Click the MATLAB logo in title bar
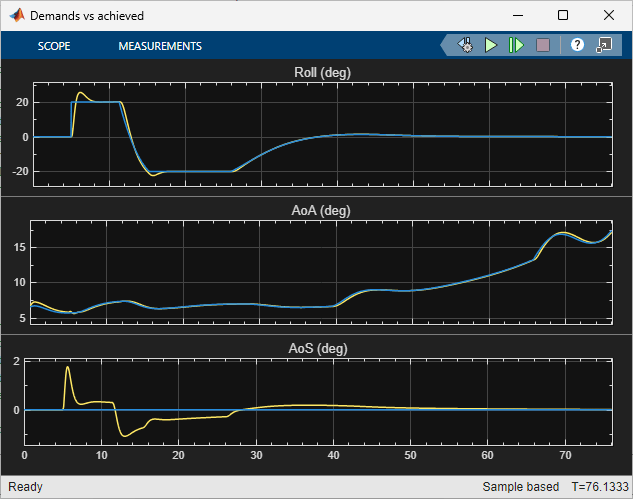The image size is (633, 499). click(16, 16)
